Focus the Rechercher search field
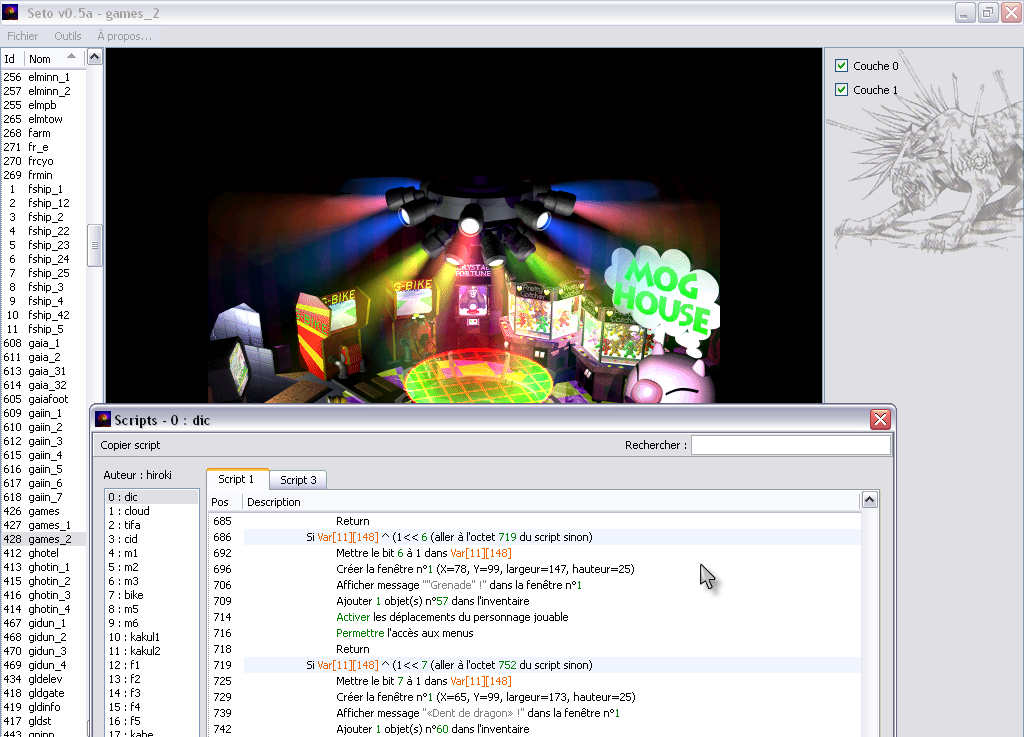 [790, 445]
